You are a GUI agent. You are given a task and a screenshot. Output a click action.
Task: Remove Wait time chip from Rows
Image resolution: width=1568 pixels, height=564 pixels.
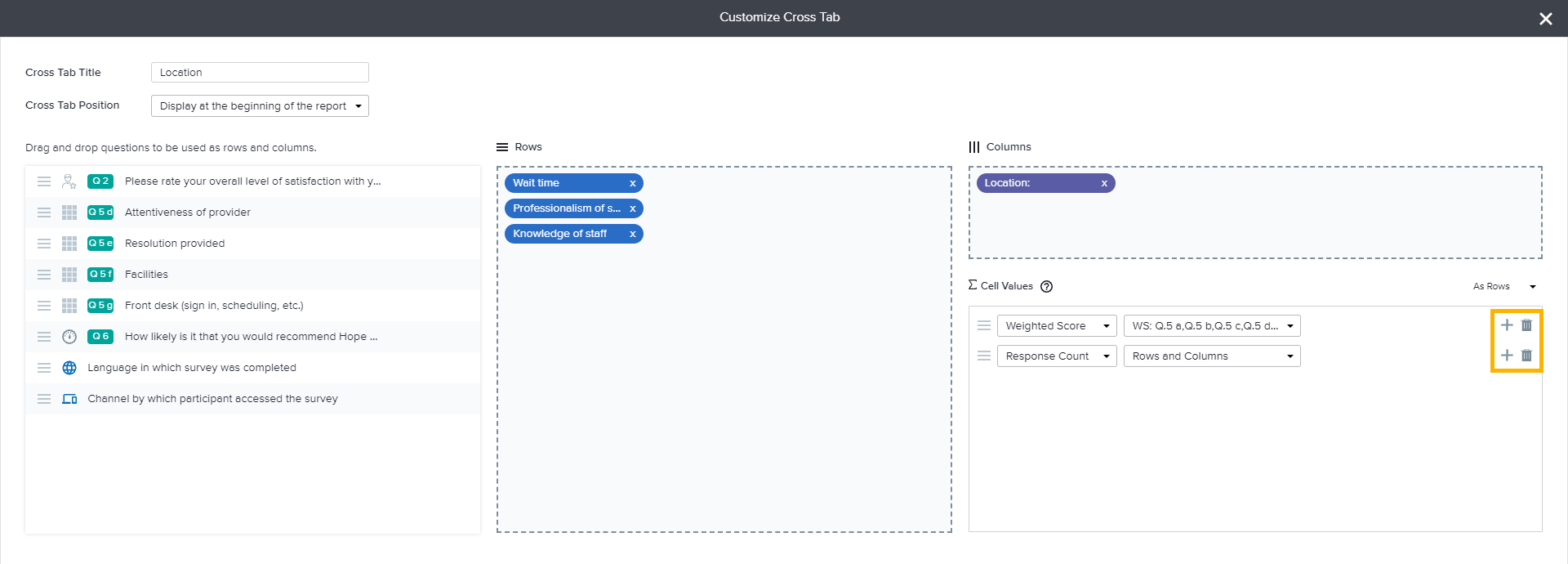pos(632,184)
